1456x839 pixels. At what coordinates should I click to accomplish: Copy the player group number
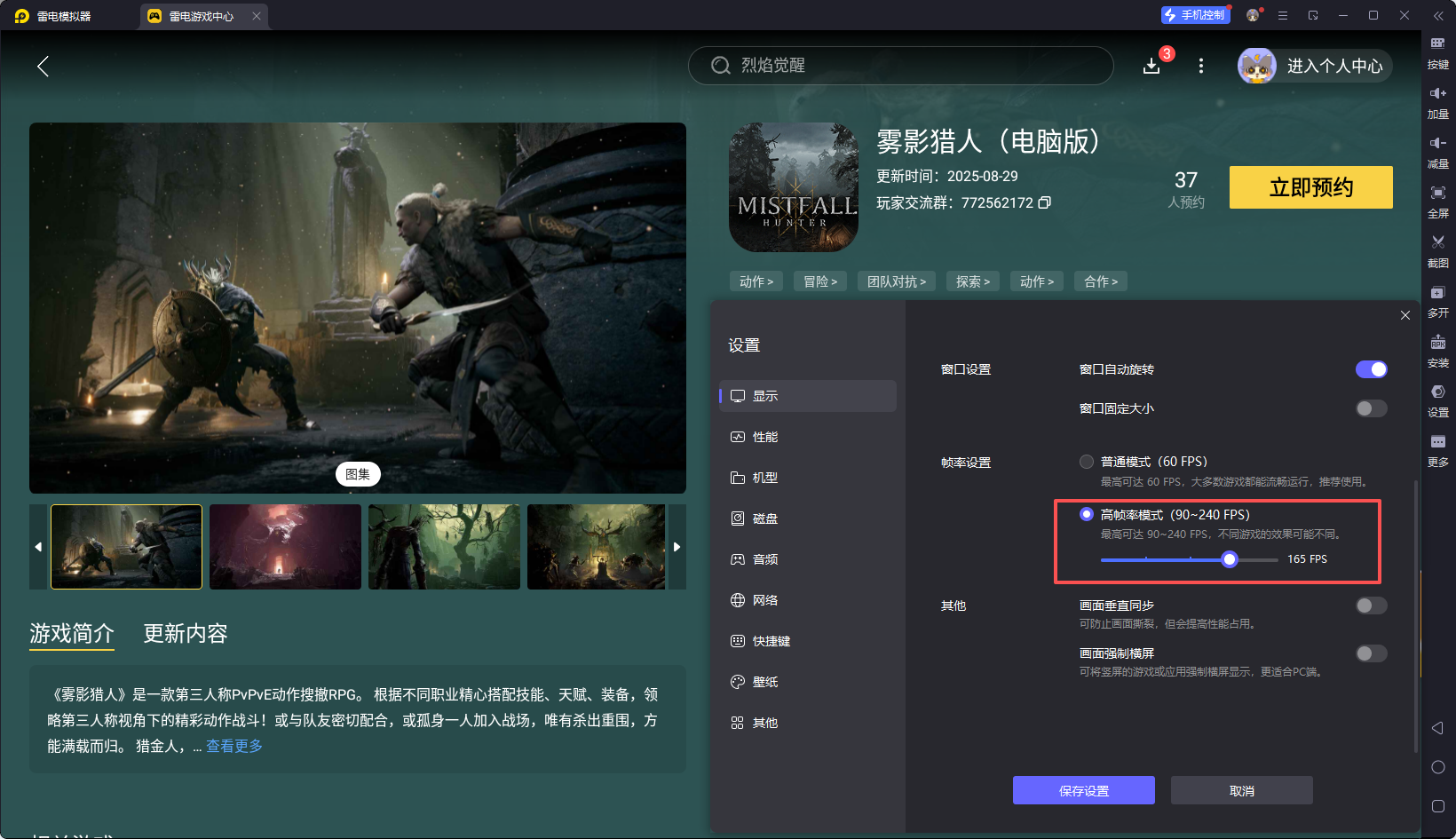(1045, 202)
